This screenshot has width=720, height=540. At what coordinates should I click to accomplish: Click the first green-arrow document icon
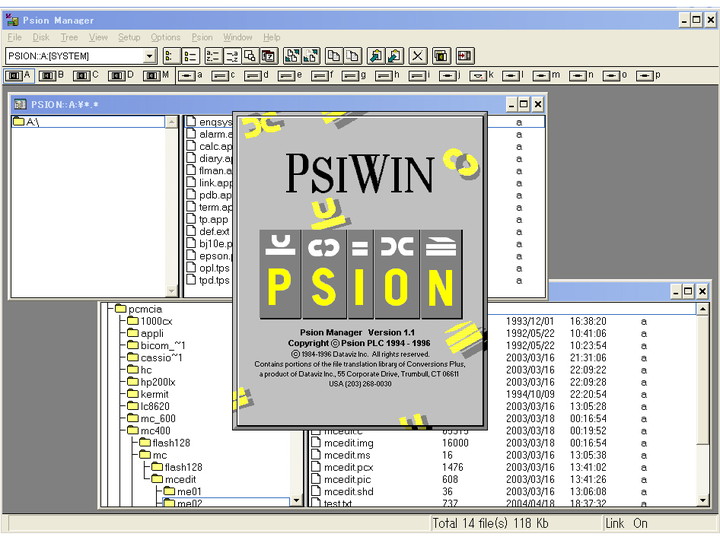tap(376, 56)
